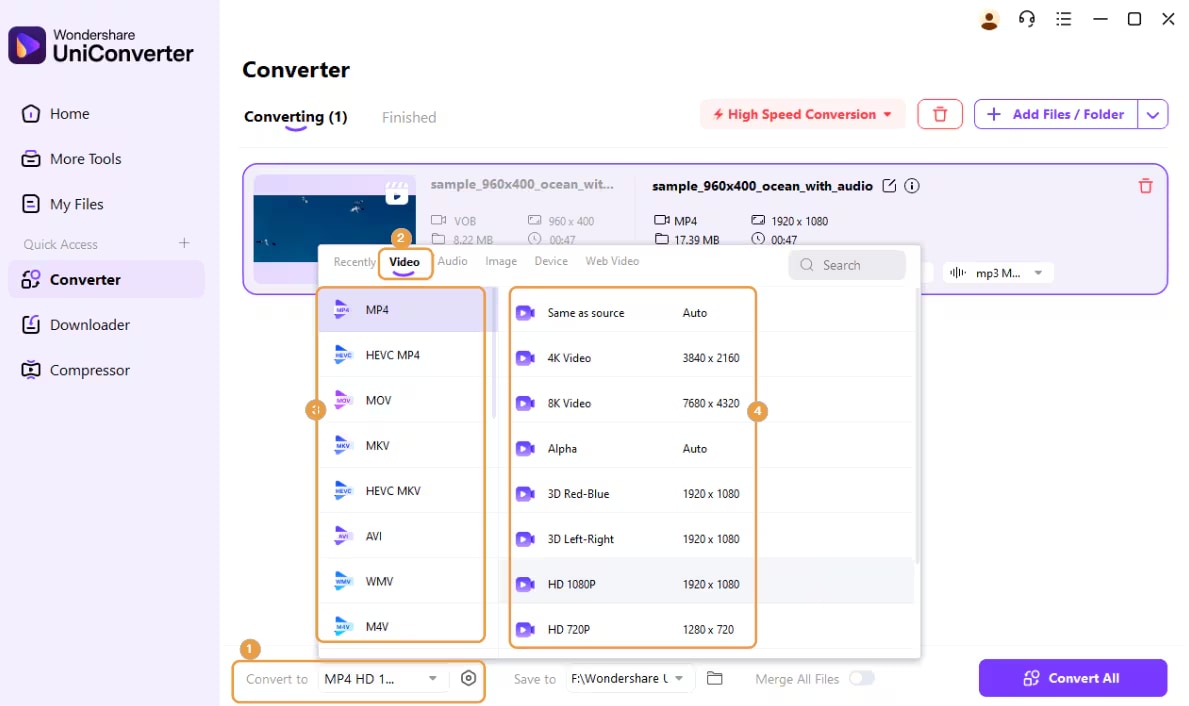Click the format Search field
Image resolution: width=1189 pixels, height=706 pixels.
847,265
